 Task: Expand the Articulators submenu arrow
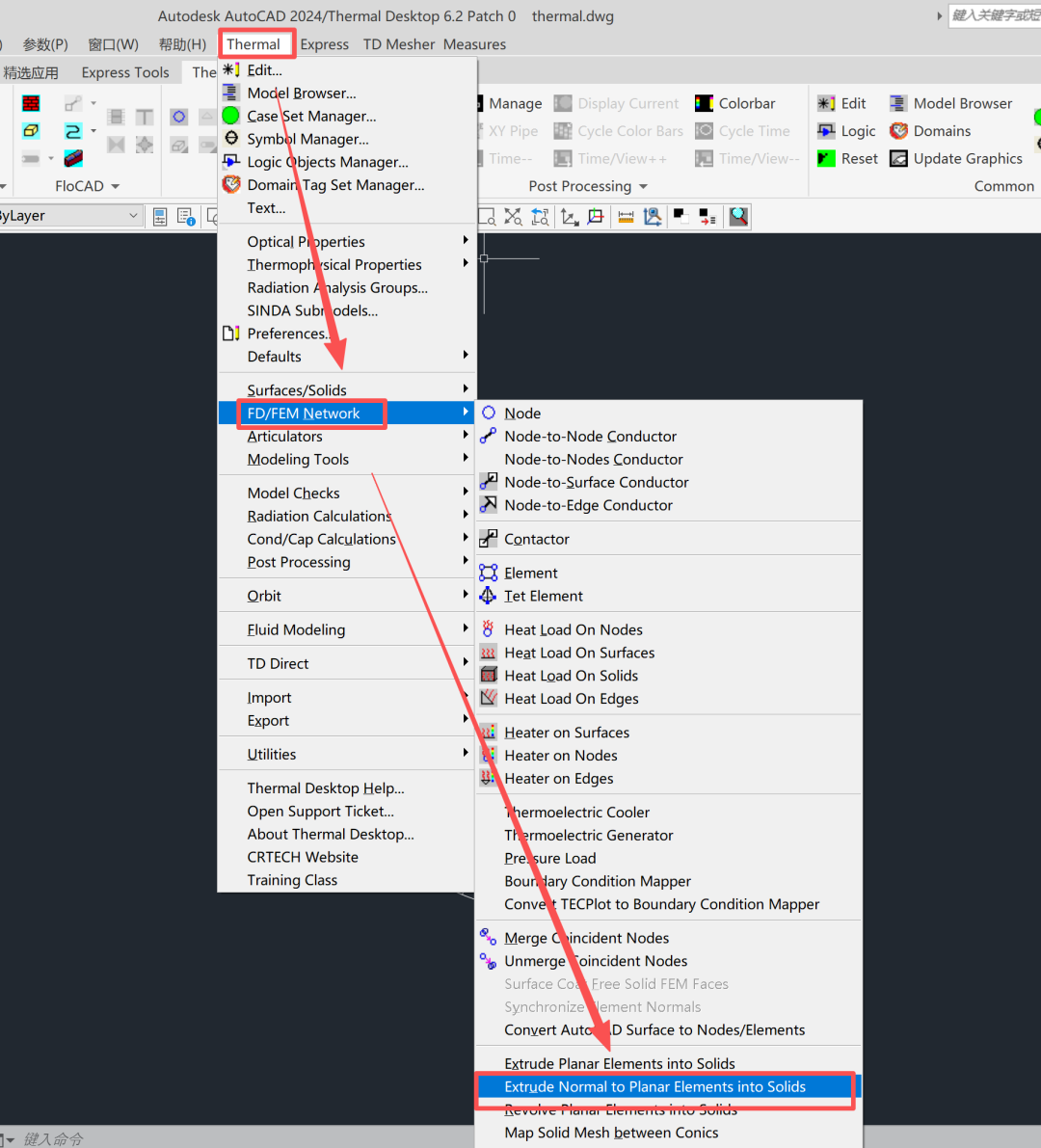click(x=465, y=435)
